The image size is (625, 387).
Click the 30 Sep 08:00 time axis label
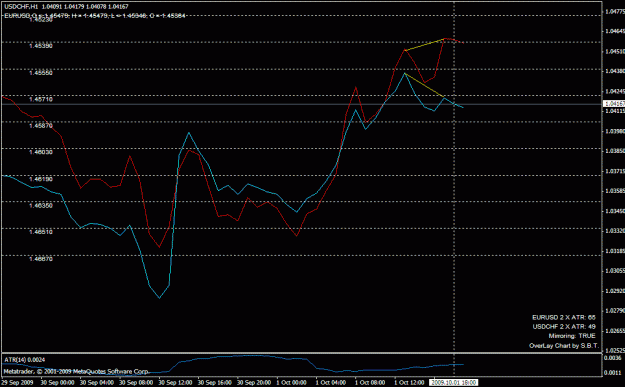136,383
